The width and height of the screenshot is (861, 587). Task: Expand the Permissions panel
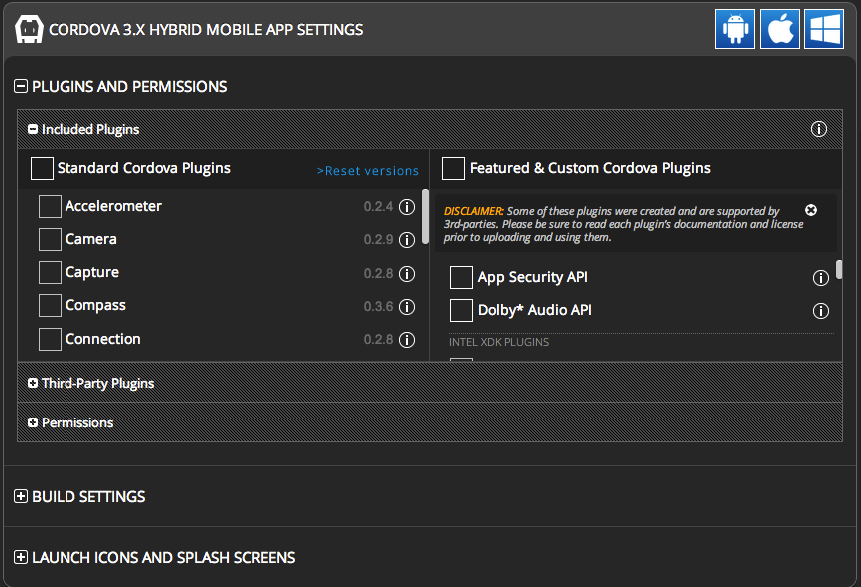pos(33,422)
